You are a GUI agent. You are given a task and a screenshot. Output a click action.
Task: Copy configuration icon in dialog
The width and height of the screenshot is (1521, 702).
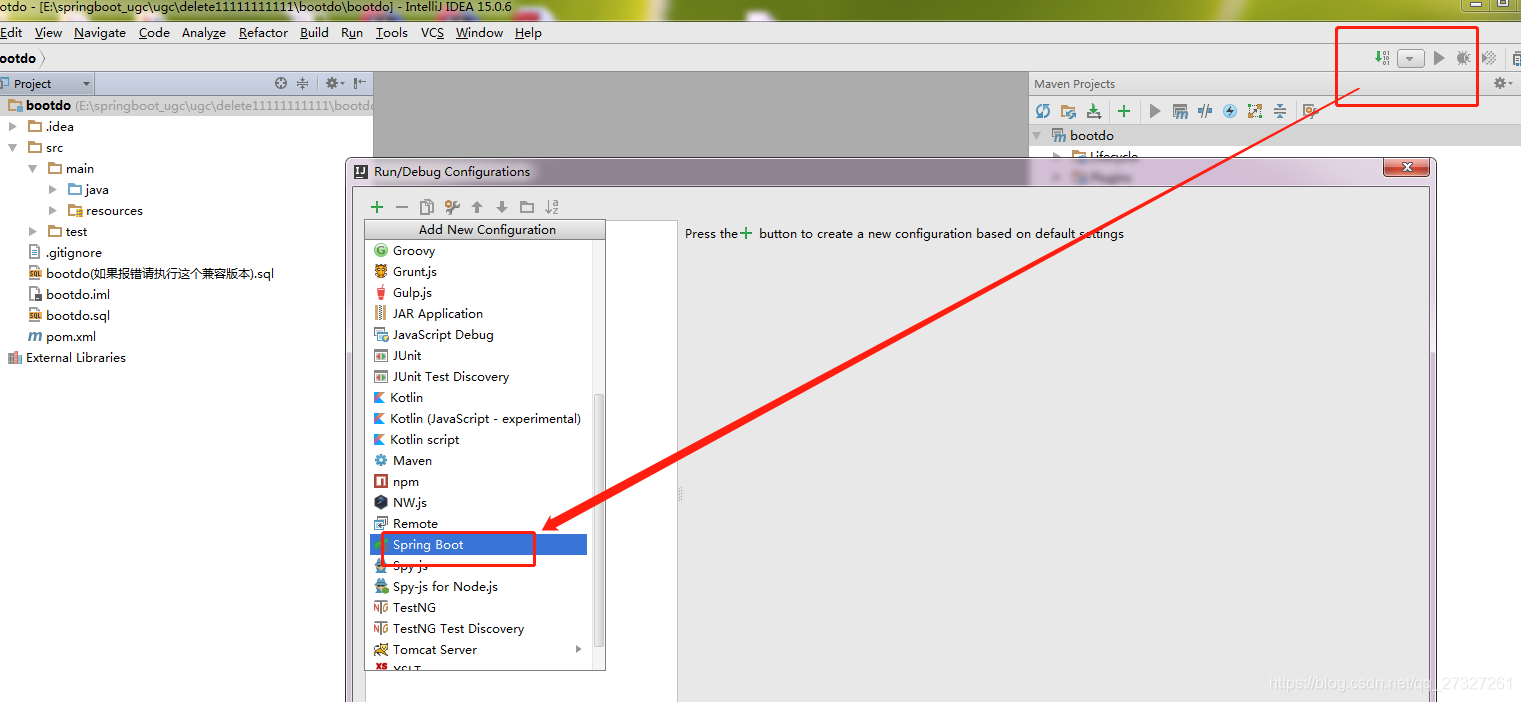point(427,207)
